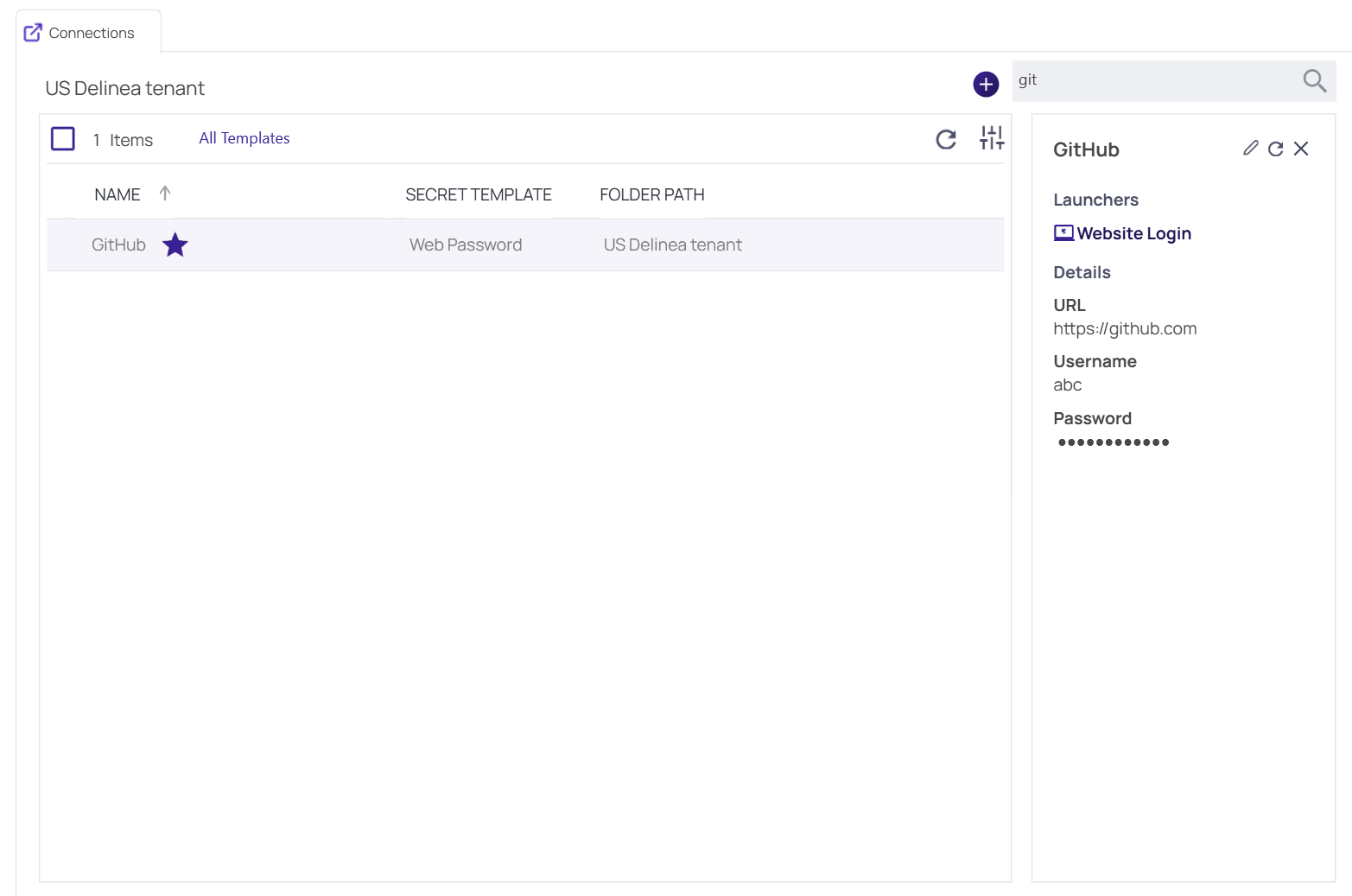
Task: Click the '1 Items' count label
Action: [x=123, y=140]
